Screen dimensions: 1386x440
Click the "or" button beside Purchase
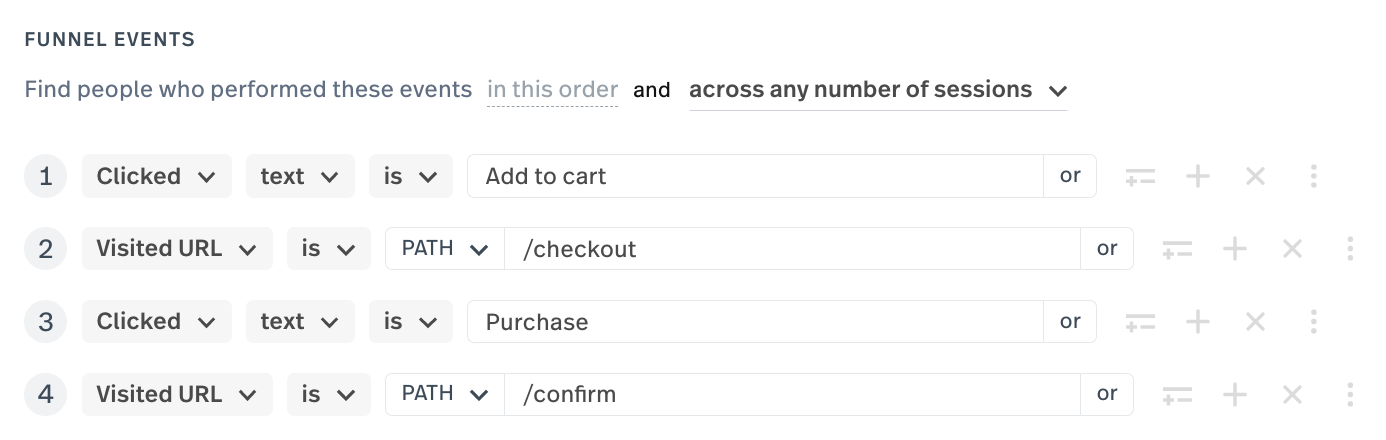[x=1070, y=322]
